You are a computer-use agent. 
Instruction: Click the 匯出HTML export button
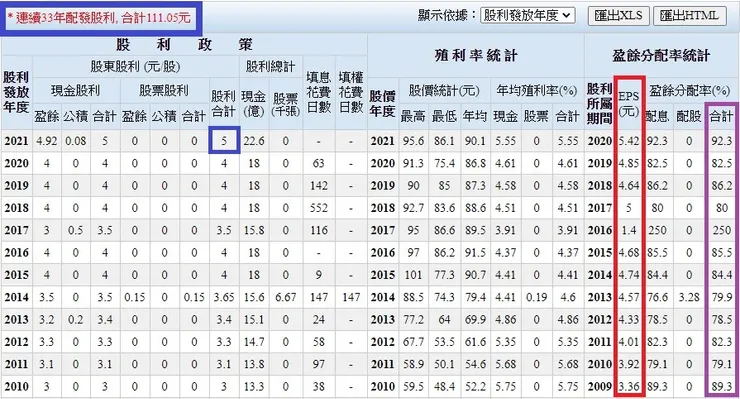[x=689, y=16]
